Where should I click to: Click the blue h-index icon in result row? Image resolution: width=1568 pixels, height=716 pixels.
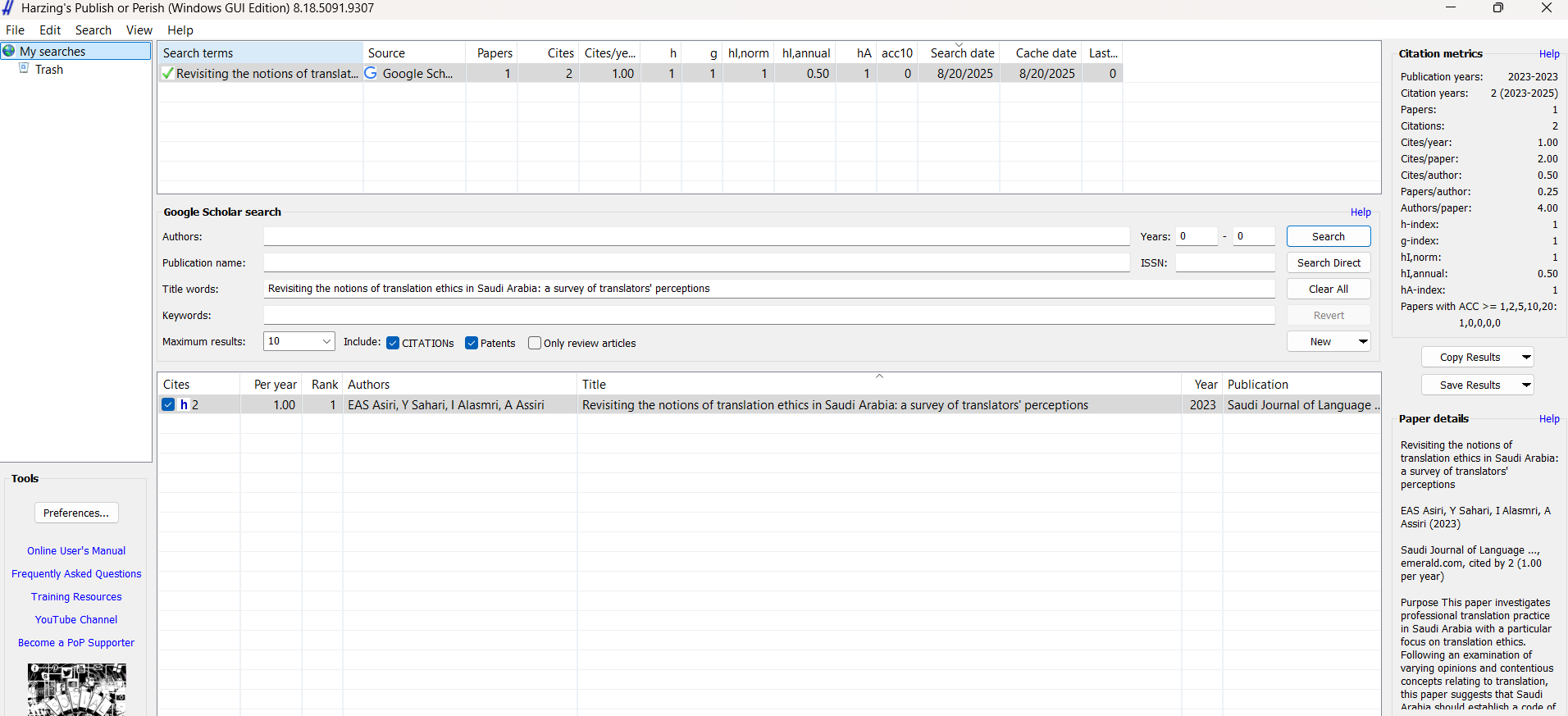point(185,404)
